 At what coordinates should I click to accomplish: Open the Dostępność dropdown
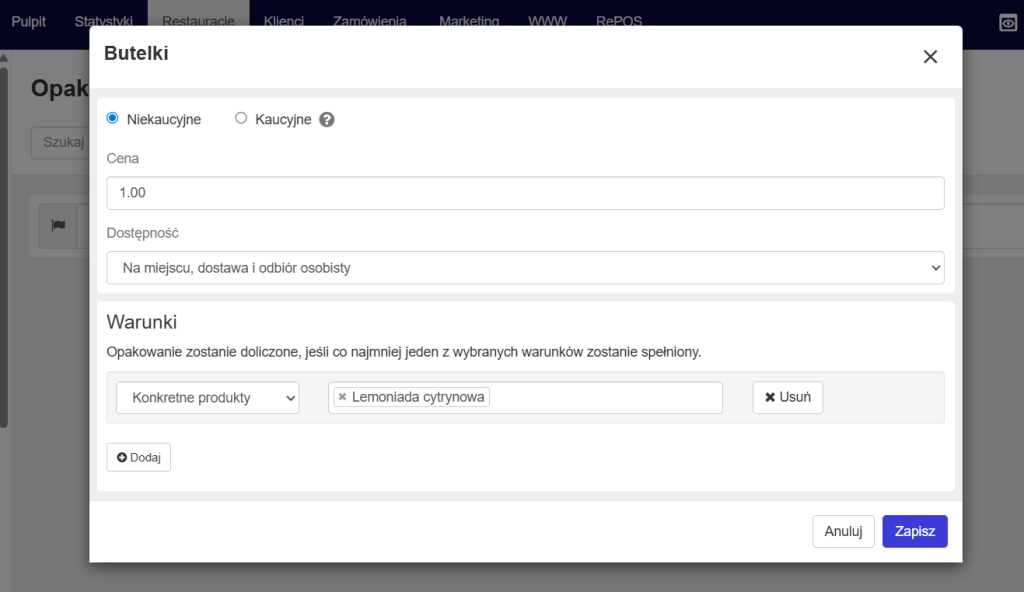pyautogui.click(x=525, y=268)
